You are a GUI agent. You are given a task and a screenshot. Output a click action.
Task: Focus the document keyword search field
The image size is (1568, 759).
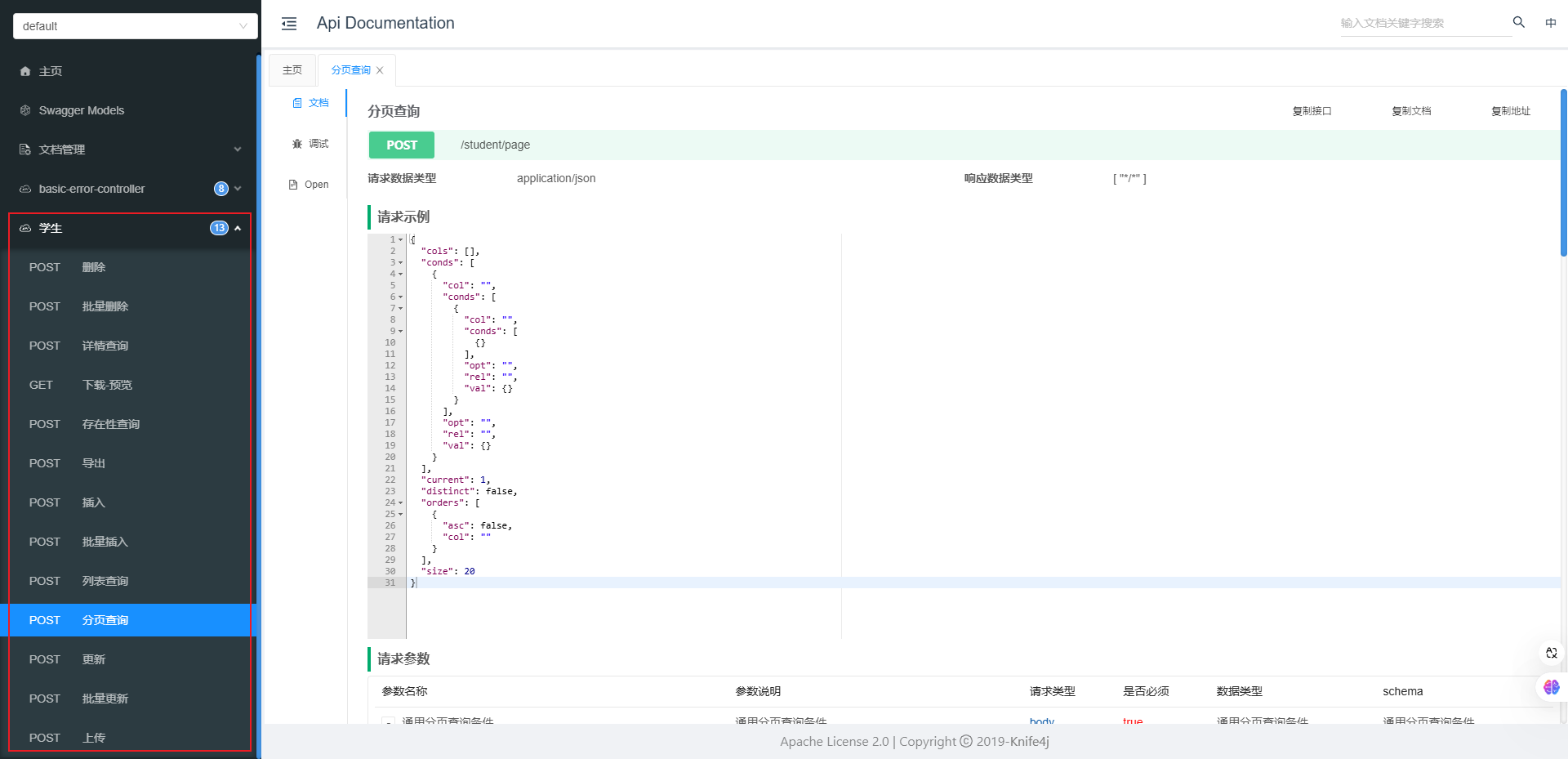click(x=1424, y=23)
